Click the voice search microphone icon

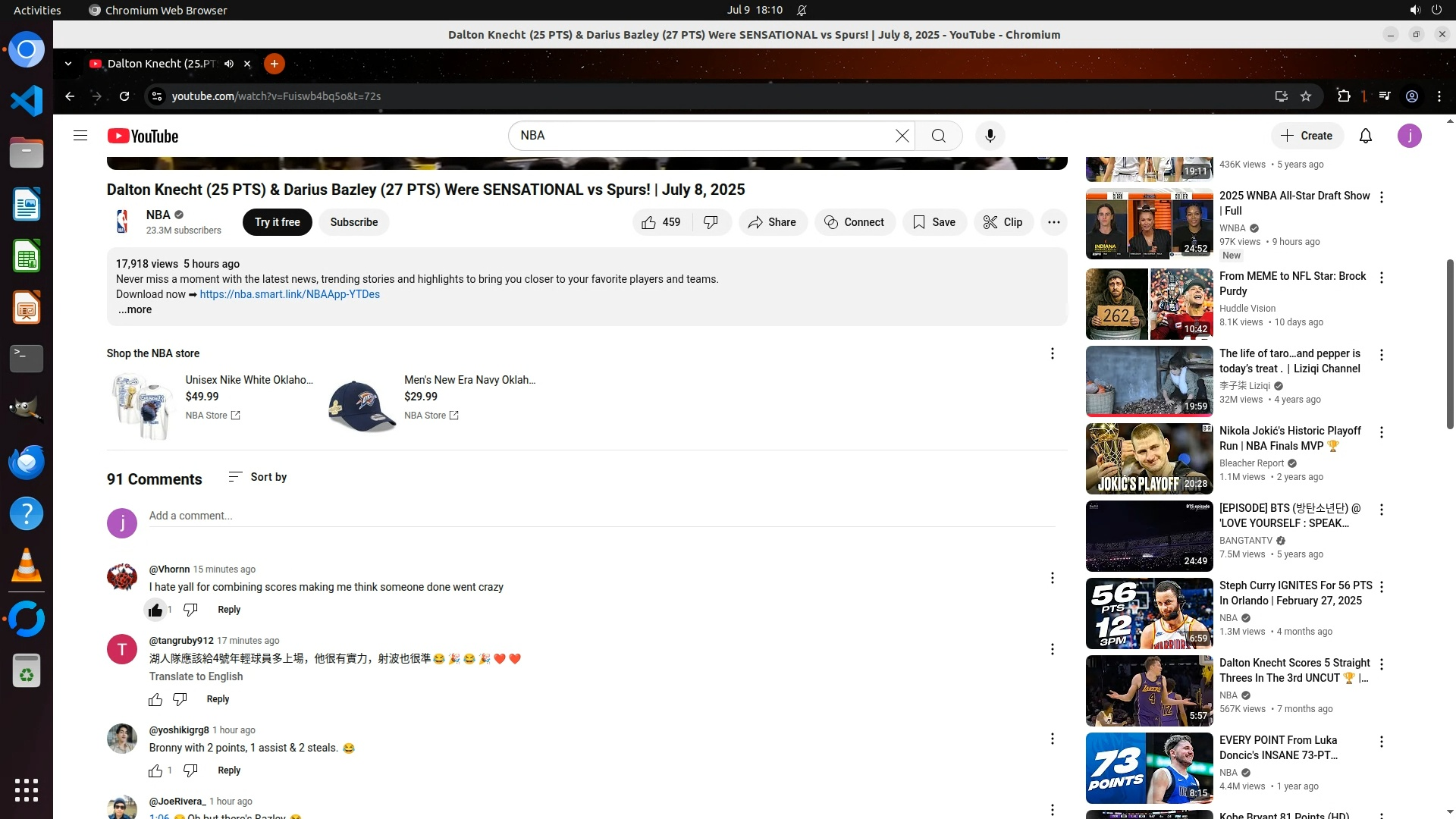[x=990, y=136]
